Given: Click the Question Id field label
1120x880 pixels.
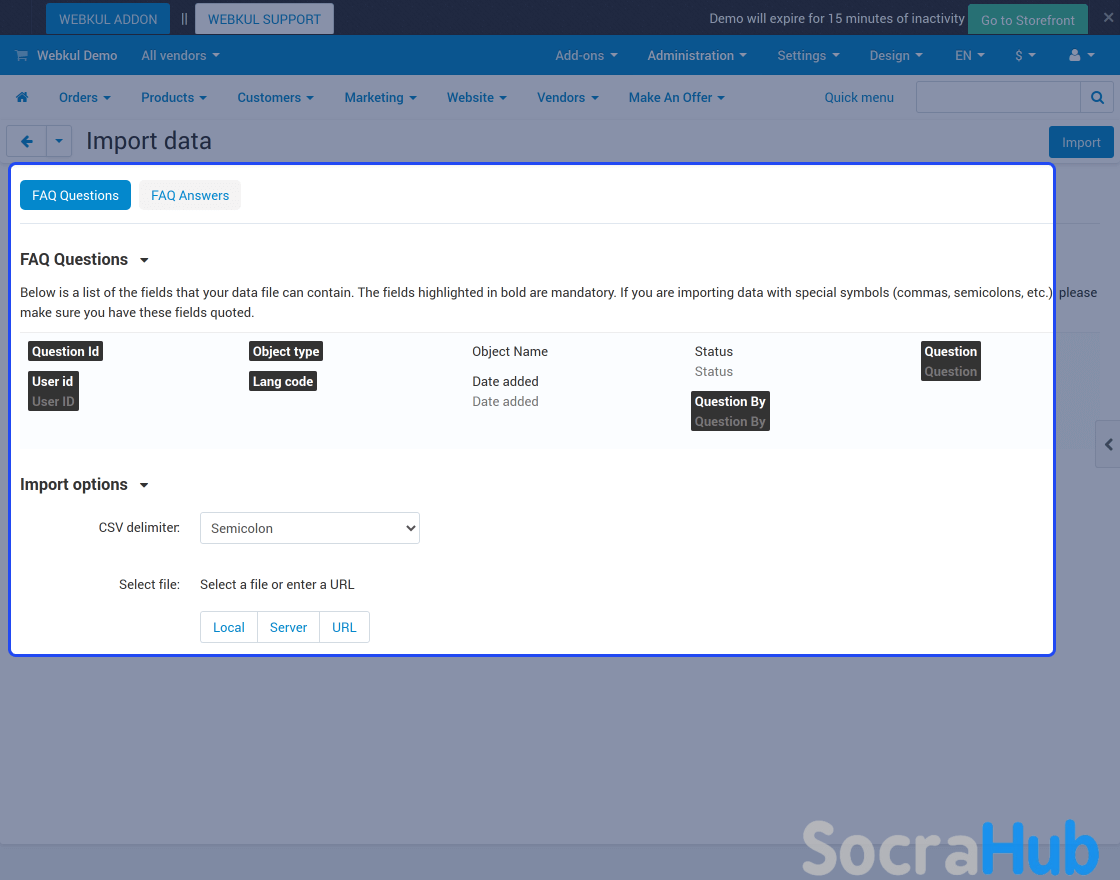Looking at the screenshot, I should 66,351.
